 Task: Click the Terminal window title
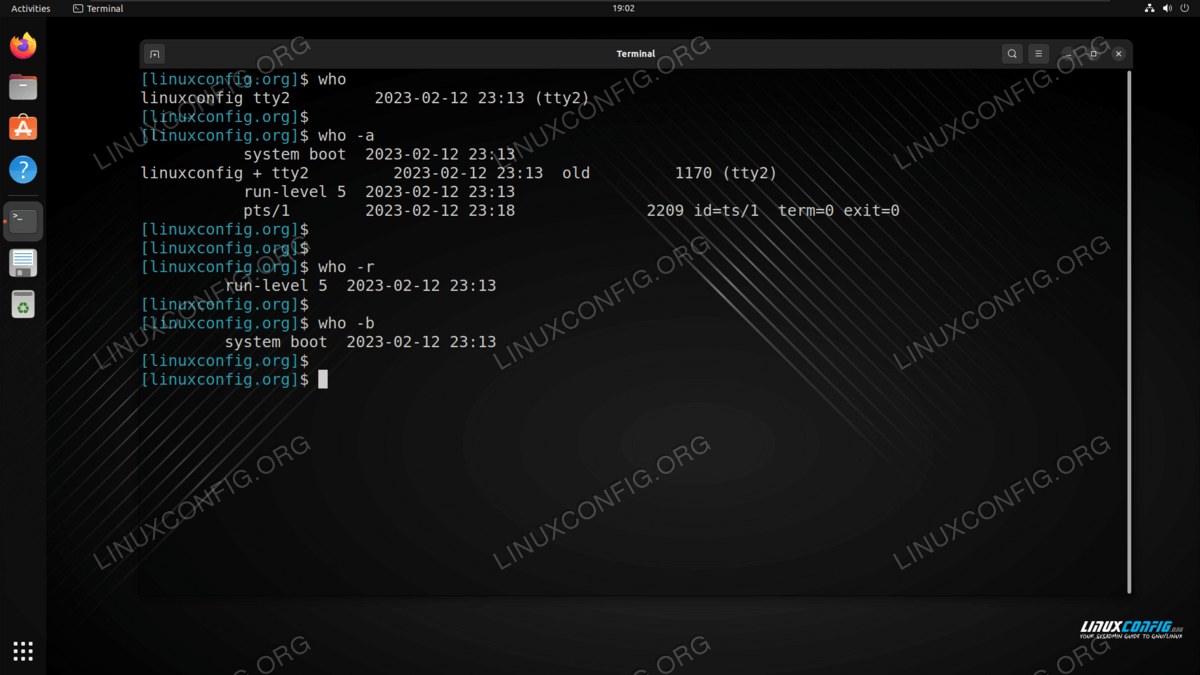[636, 54]
